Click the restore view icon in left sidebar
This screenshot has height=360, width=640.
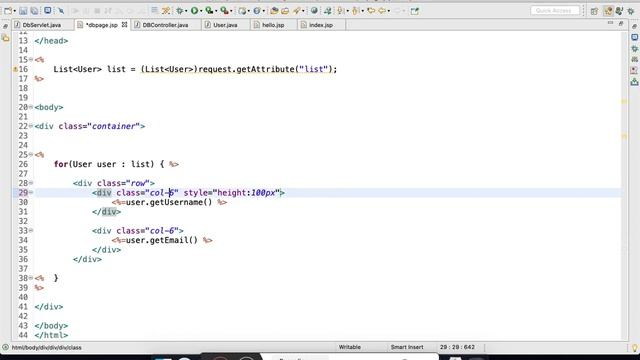click(x=5, y=26)
